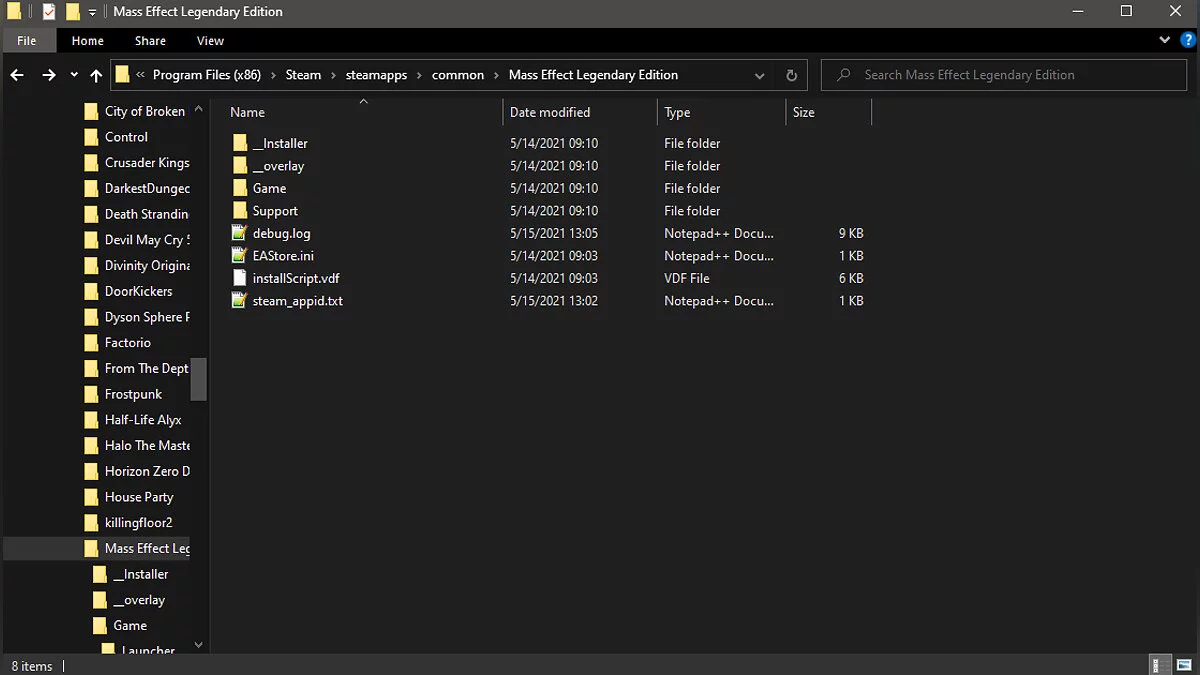Switch to Large icons view layout
This screenshot has width=1200, height=675.
1182,665
